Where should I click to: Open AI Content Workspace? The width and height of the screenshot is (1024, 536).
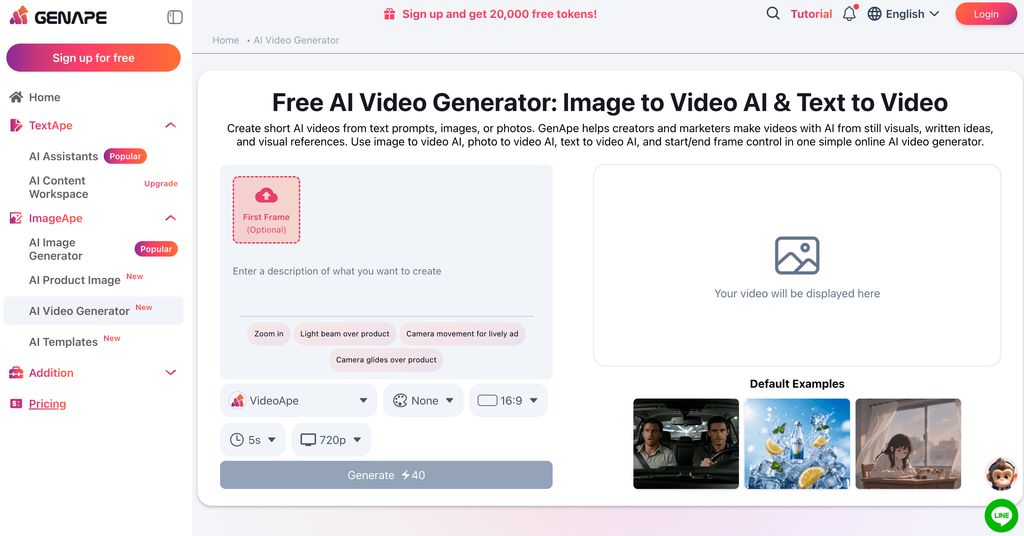pyautogui.click(x=58, y=187)
